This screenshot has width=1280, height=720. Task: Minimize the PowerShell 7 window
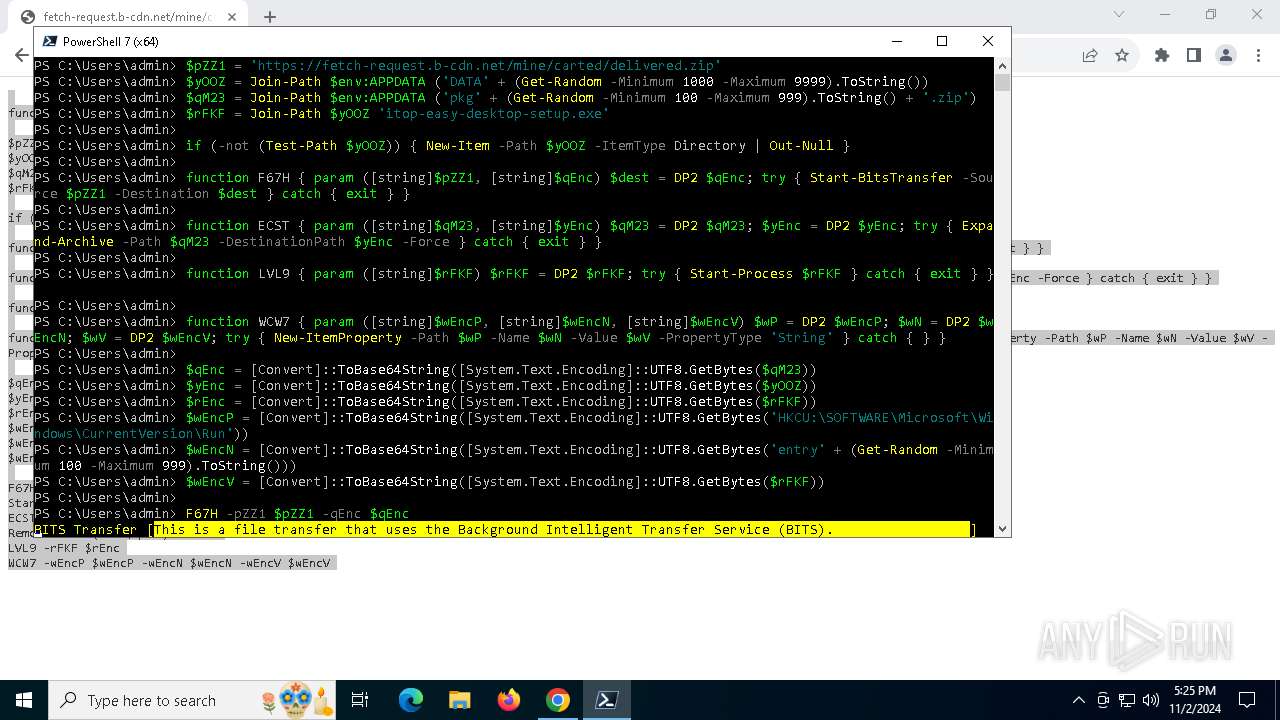(x=896, y=41)
